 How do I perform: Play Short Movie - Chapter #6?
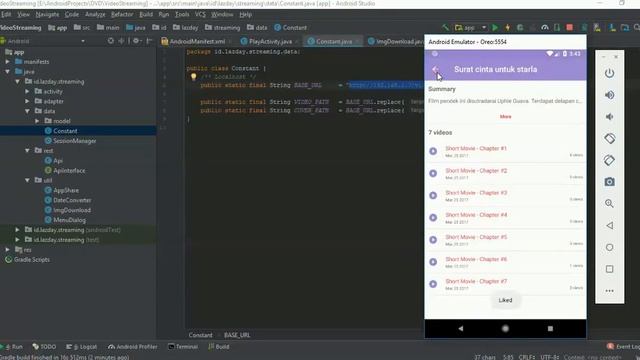433,262
